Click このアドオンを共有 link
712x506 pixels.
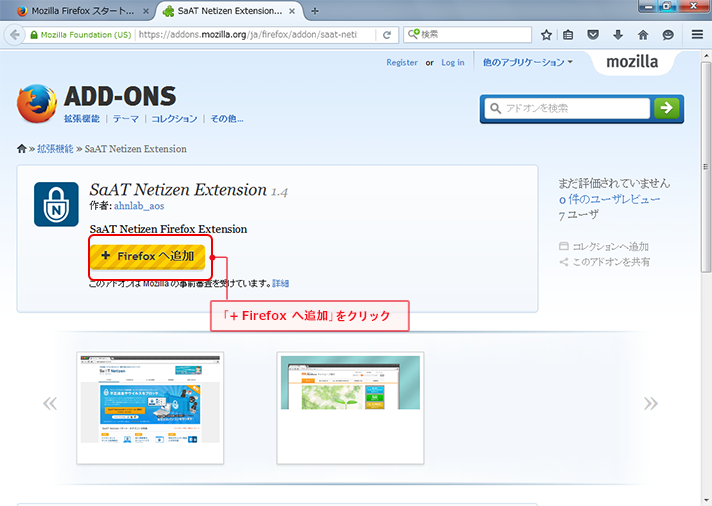611,262
